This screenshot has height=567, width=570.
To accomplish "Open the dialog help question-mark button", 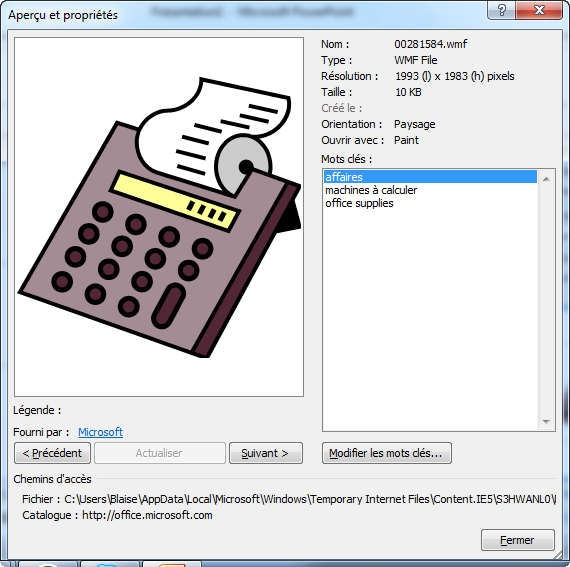I will (501, 10).
